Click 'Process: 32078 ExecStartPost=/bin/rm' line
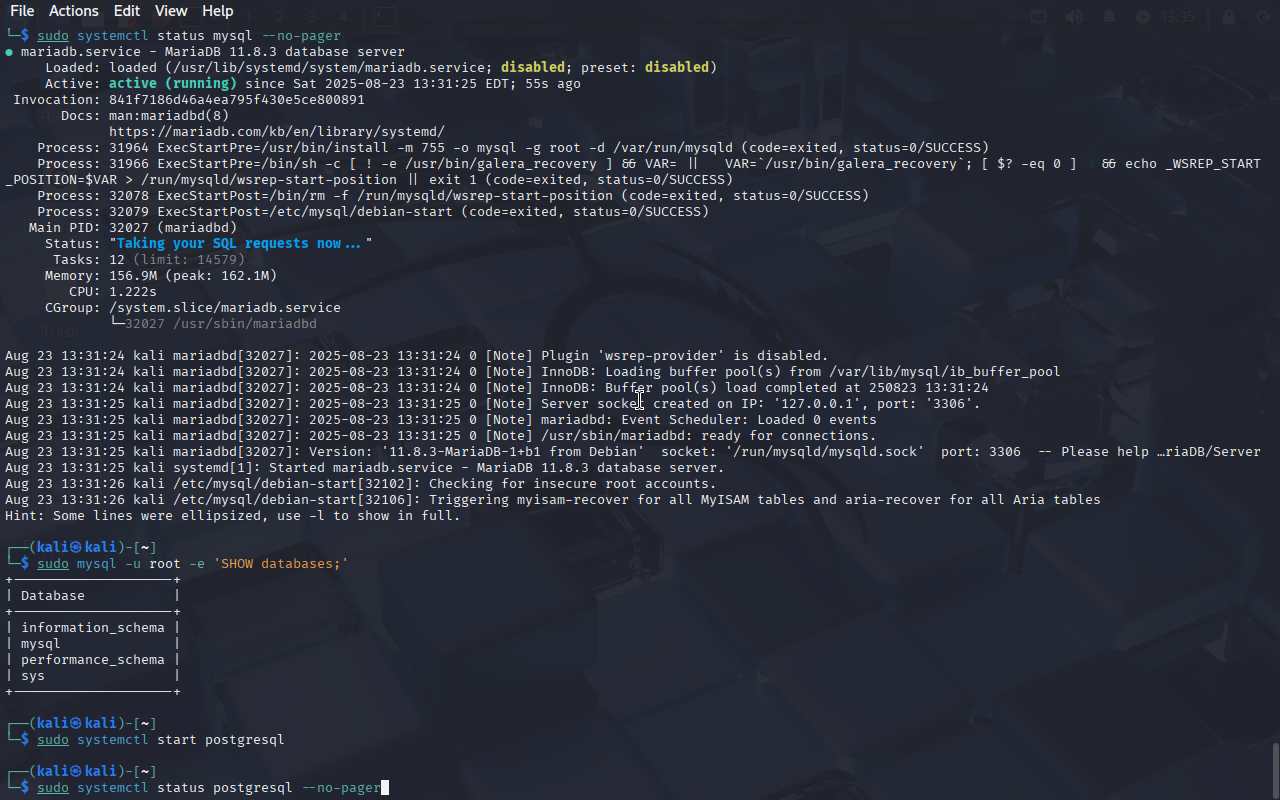 click(453, 196)
